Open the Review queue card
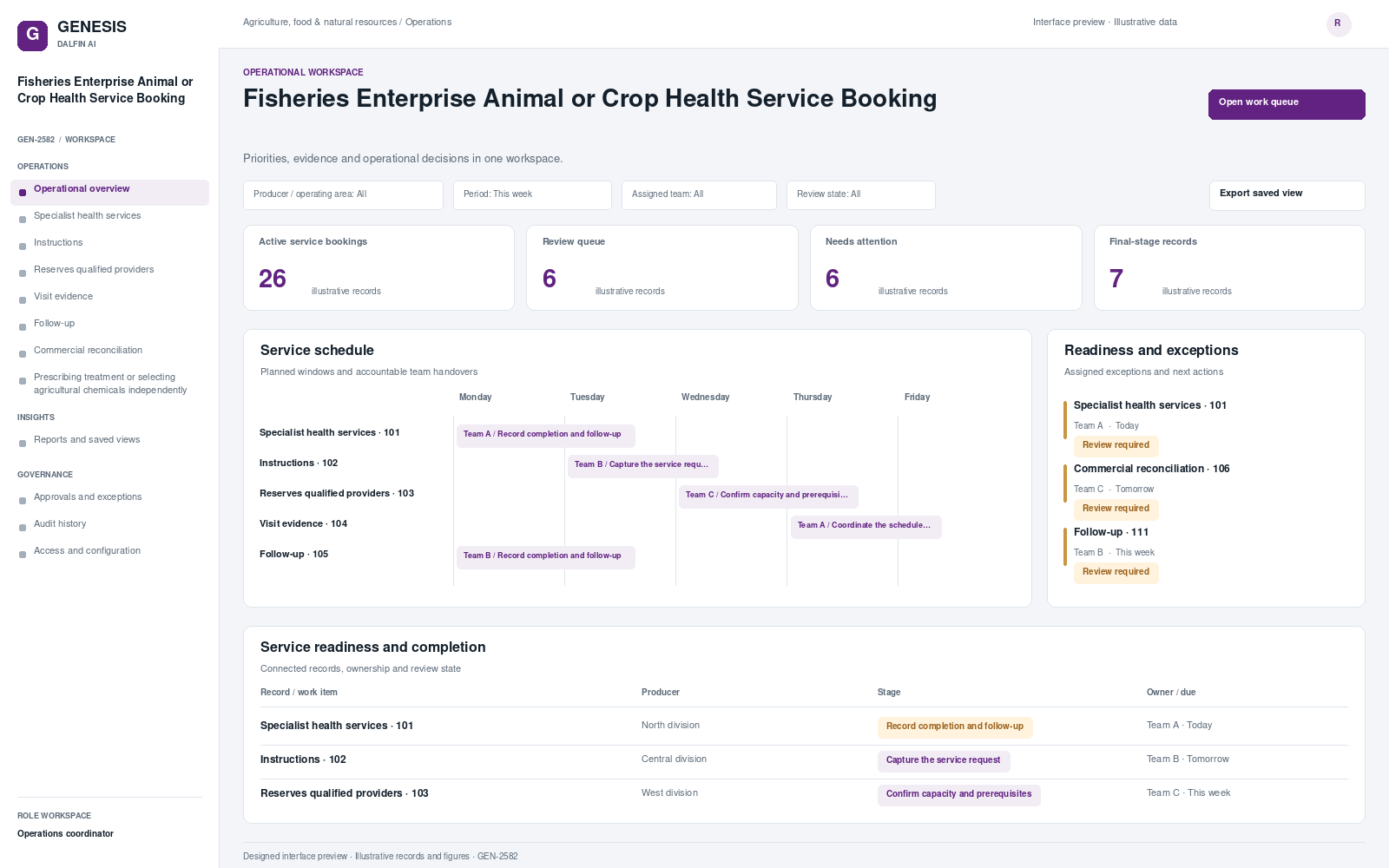1389x868 pixels. (x=662, y=267)
